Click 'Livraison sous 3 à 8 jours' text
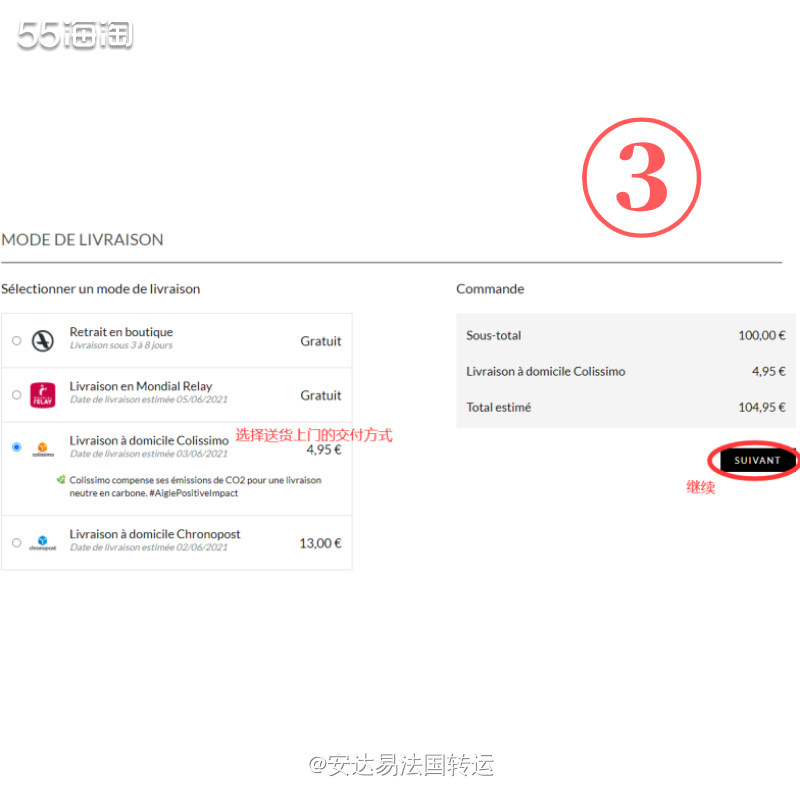This screenshot has width=800, height=800. (x=121, y=345)
